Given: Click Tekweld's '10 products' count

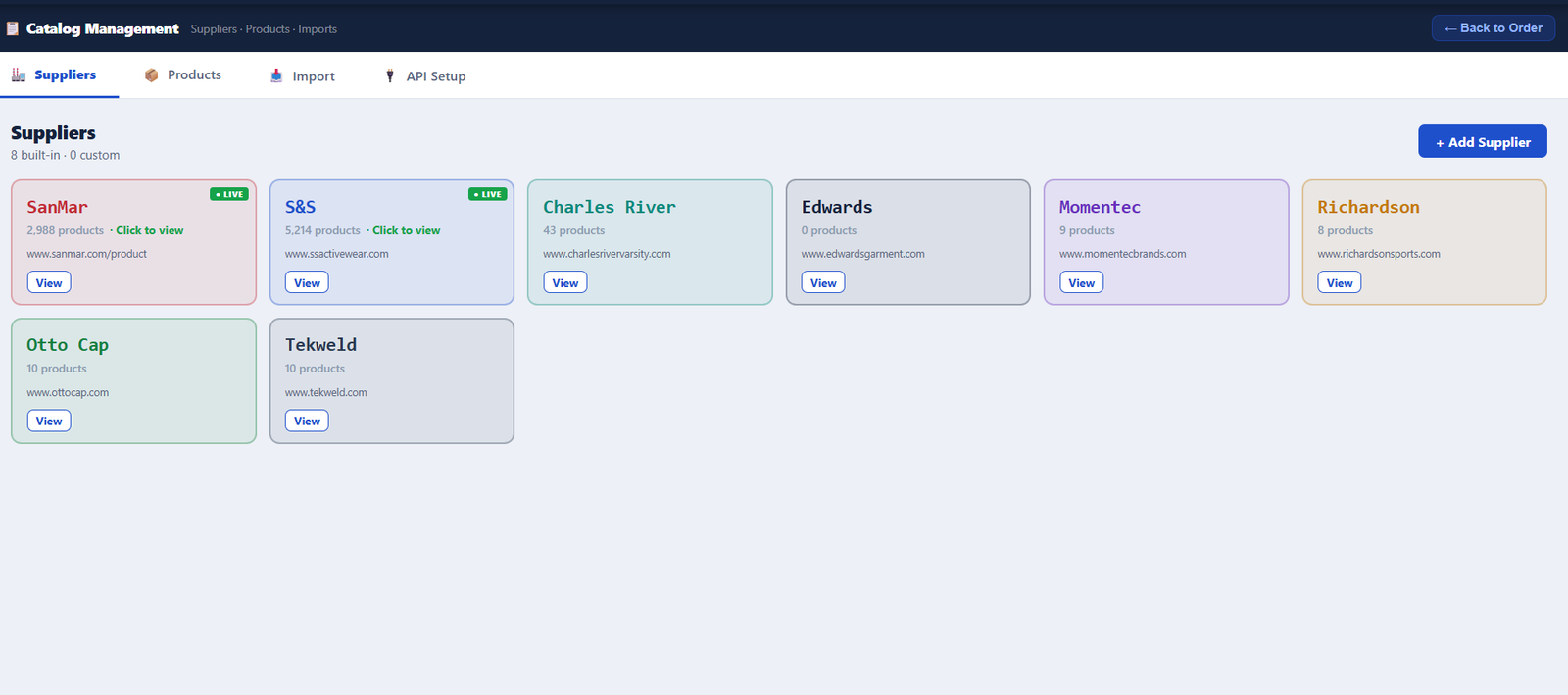Looking at the screenshot, I should tap(315, 369).
